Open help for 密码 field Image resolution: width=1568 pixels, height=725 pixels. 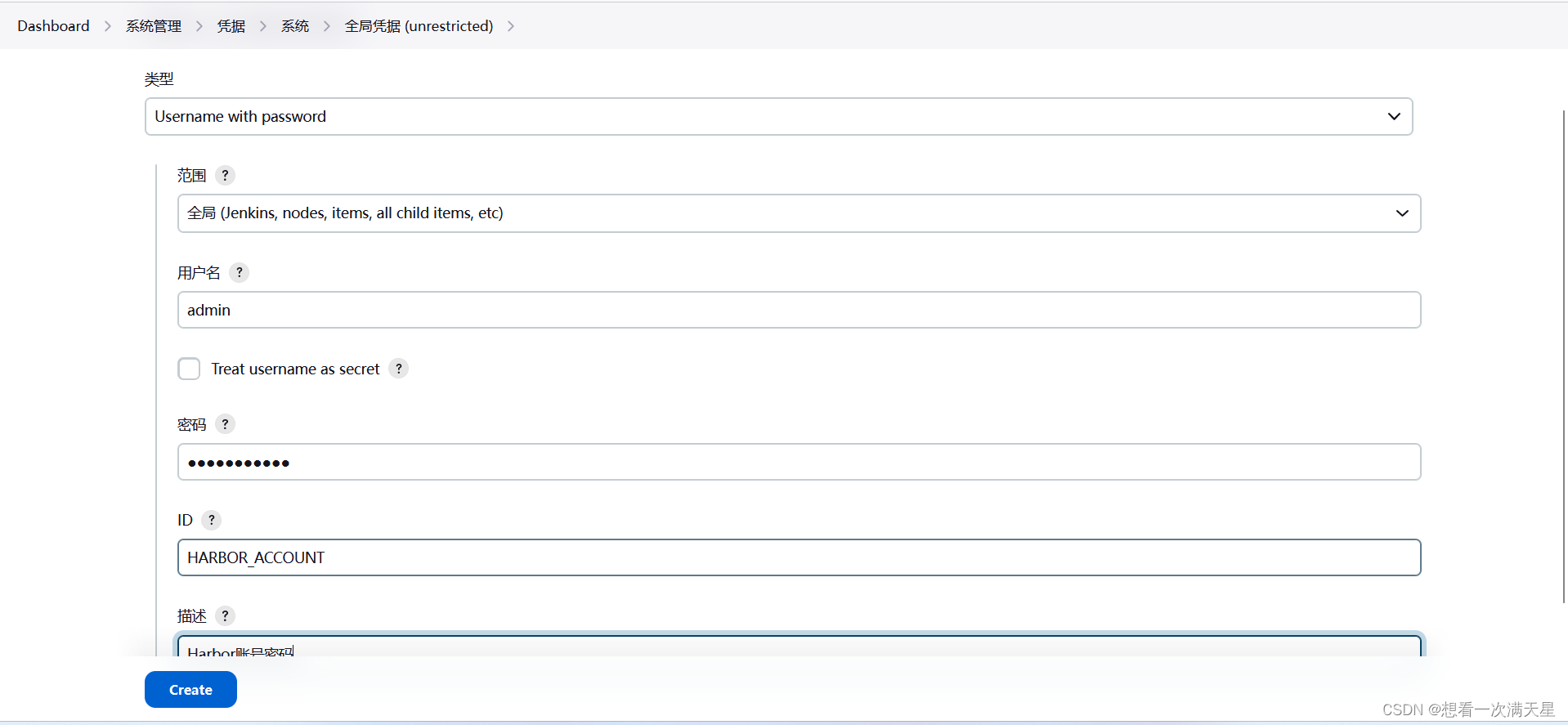coord(225,424)
